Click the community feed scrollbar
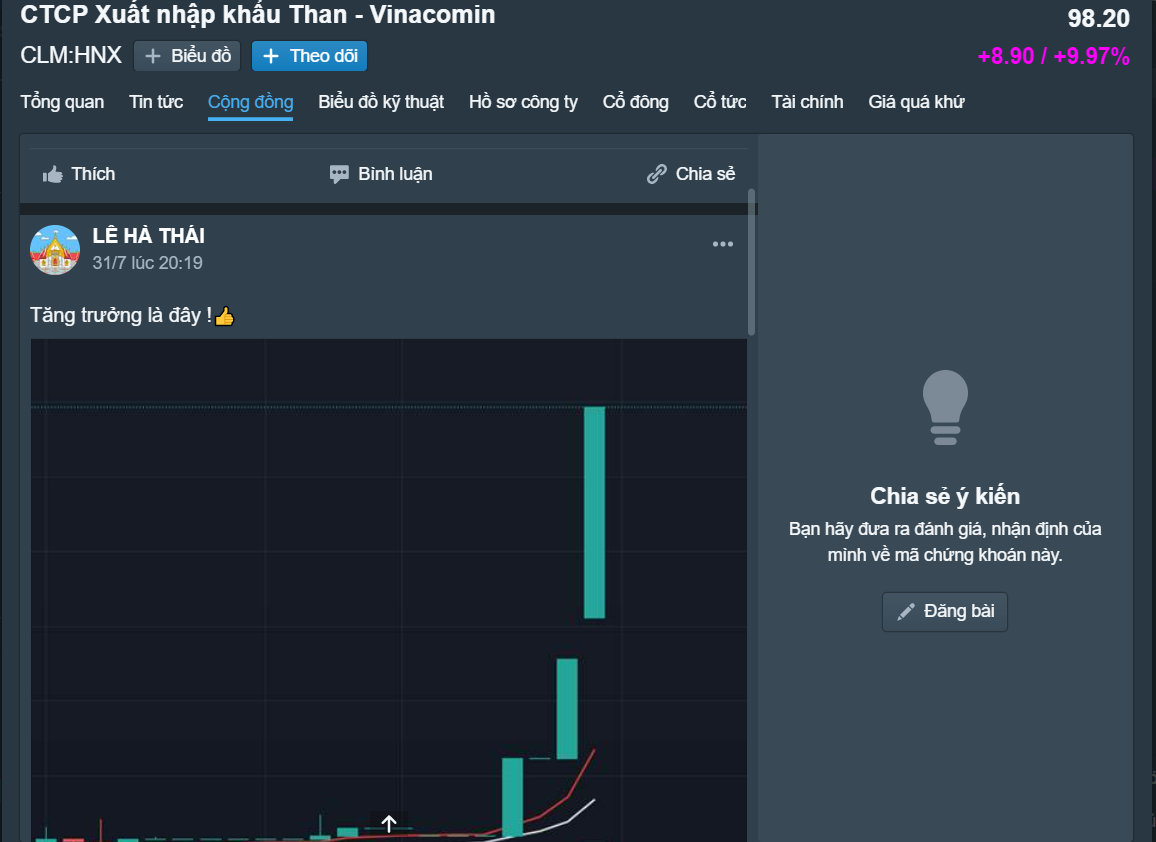The image size is (1156, 842). (x=752, y=262)
